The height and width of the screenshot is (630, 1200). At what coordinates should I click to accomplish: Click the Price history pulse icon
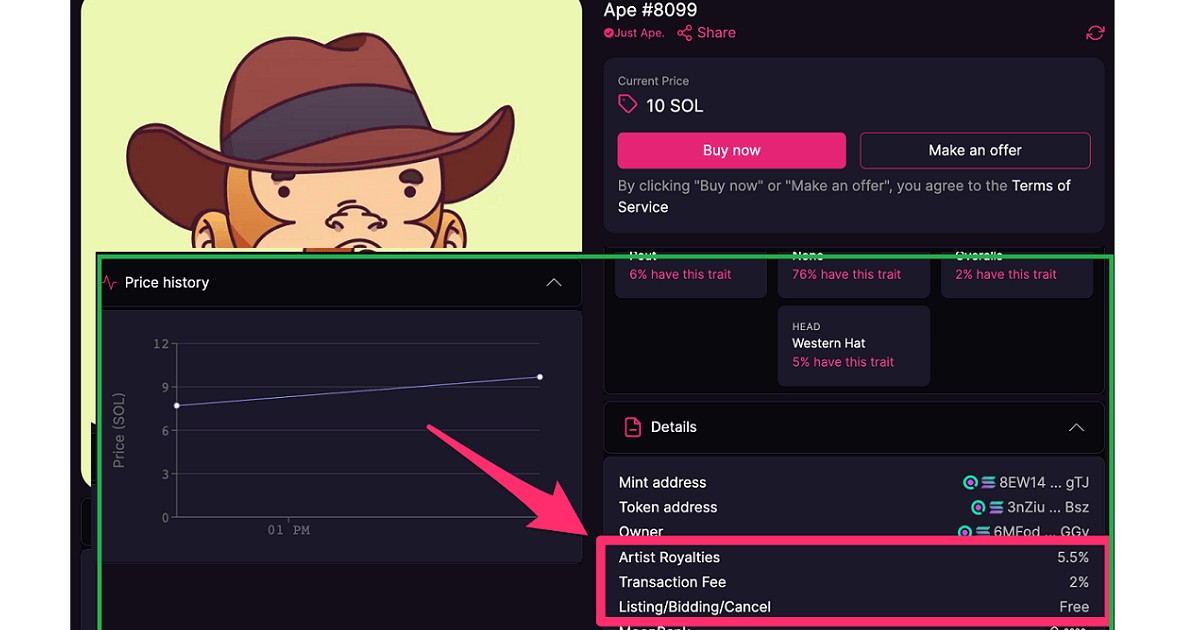tap(110, 283)
